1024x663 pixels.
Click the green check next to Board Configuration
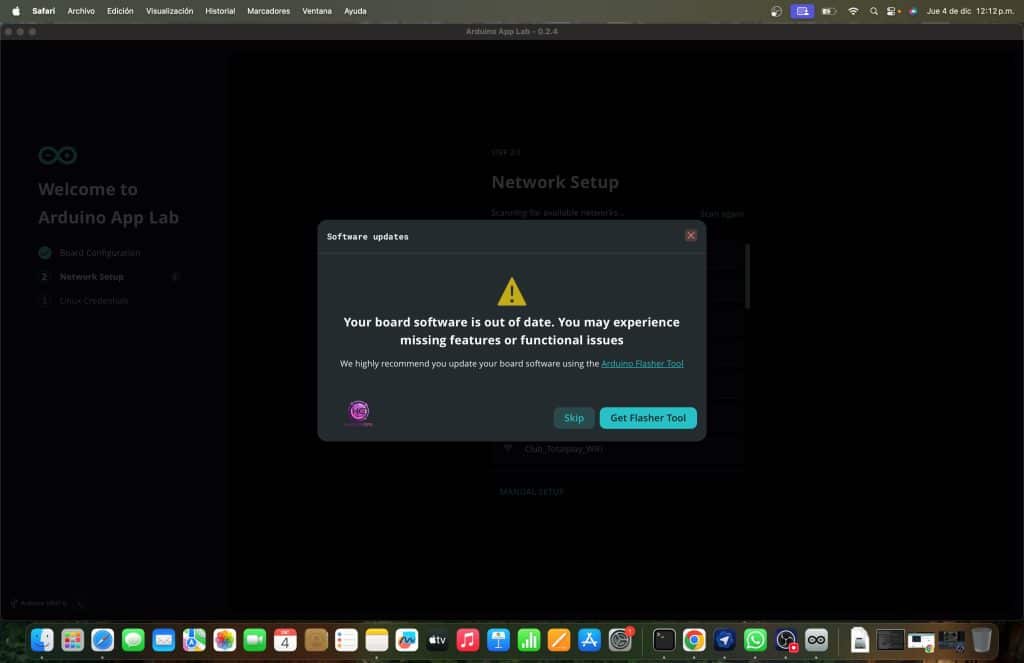point(44,253)
